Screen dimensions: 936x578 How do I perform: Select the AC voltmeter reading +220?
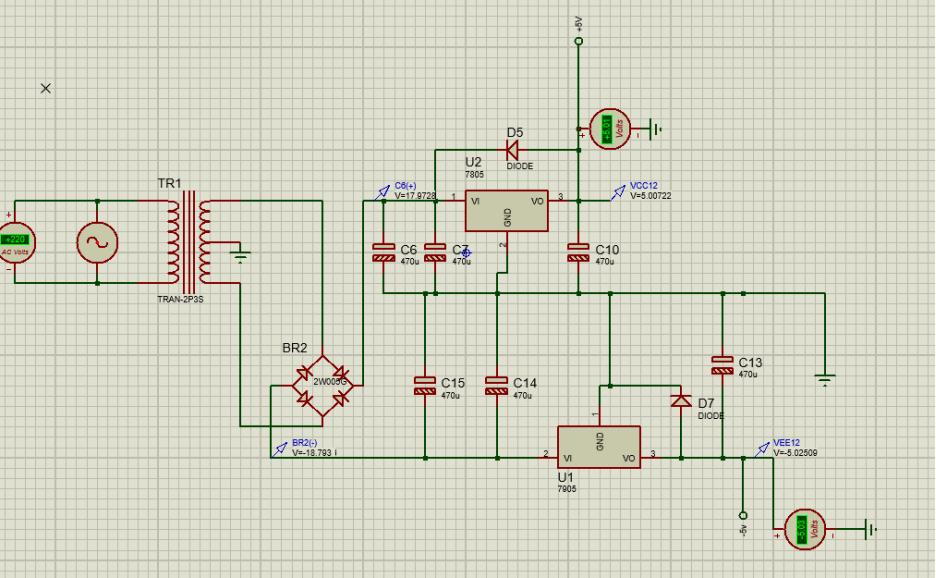[x=16, y=242]
